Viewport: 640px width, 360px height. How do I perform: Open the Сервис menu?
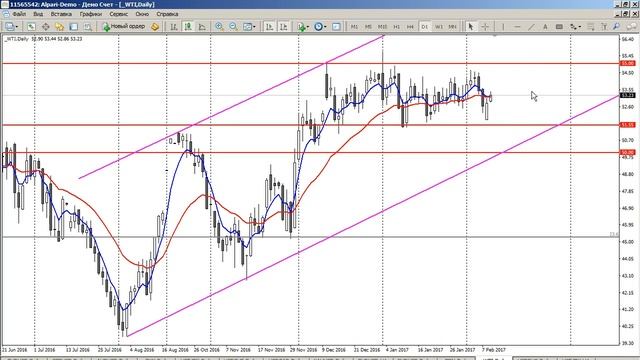pyautogui.click(x=119, y=14)
